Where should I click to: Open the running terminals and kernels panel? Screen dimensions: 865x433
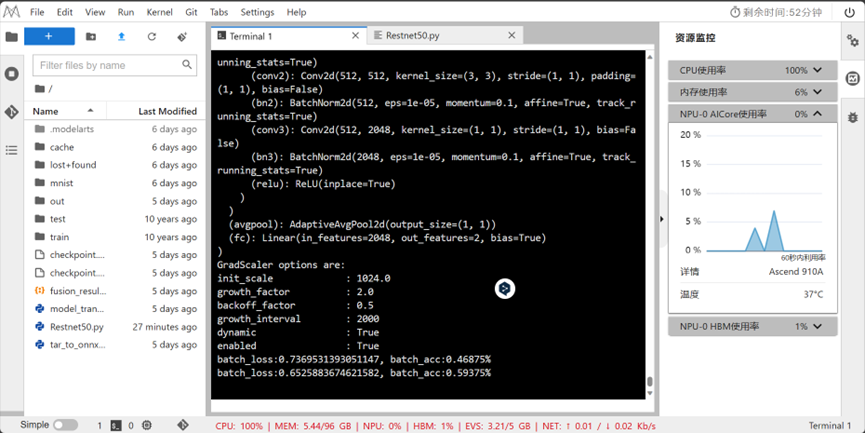tap(12, 74)
